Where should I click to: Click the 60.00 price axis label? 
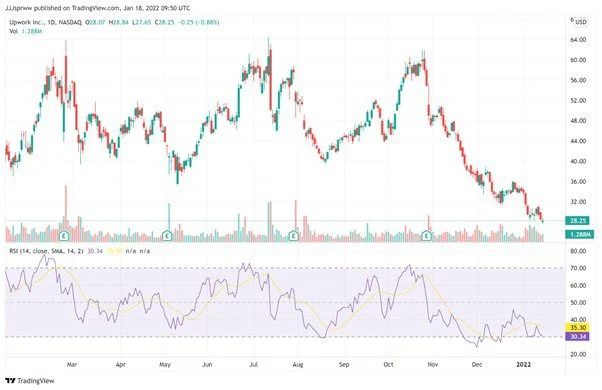point(579,60)
